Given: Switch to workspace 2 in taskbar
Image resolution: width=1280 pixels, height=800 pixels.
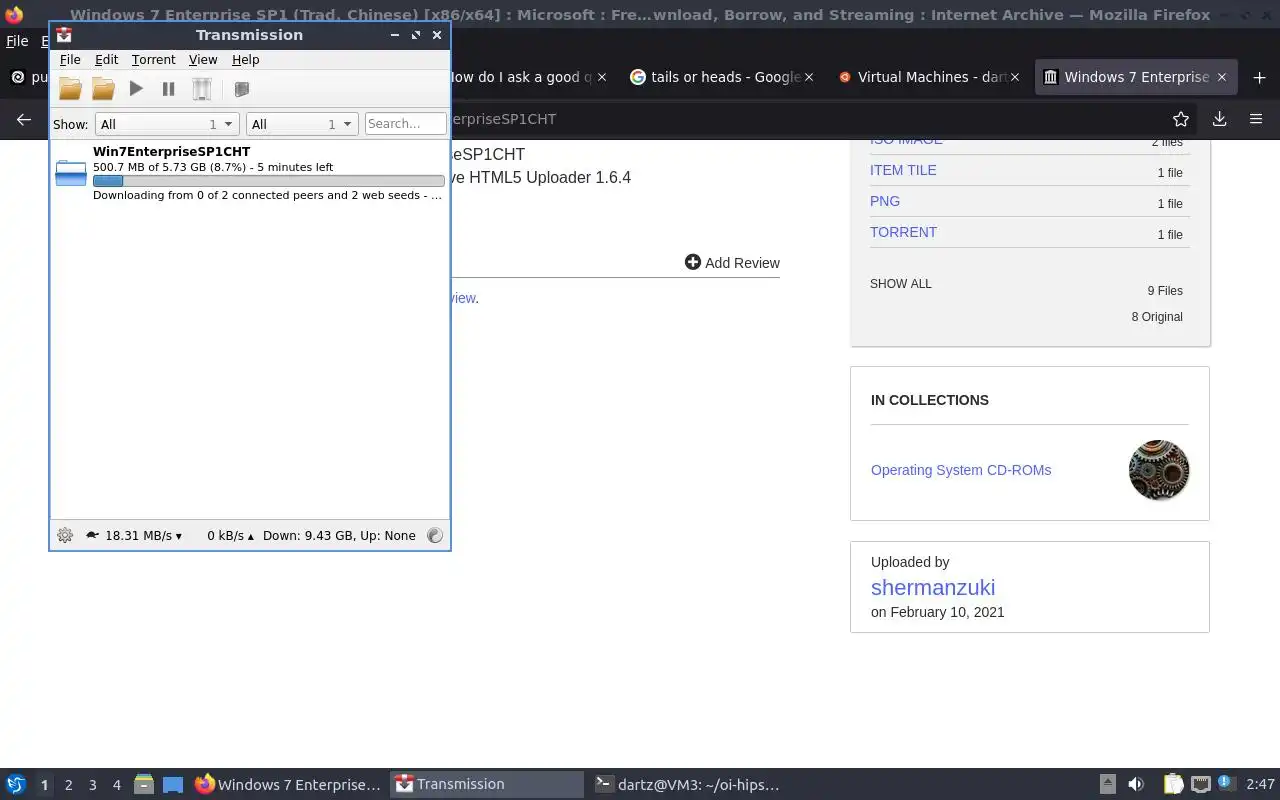Looking at the screenshot, I should tap(68, 785).
